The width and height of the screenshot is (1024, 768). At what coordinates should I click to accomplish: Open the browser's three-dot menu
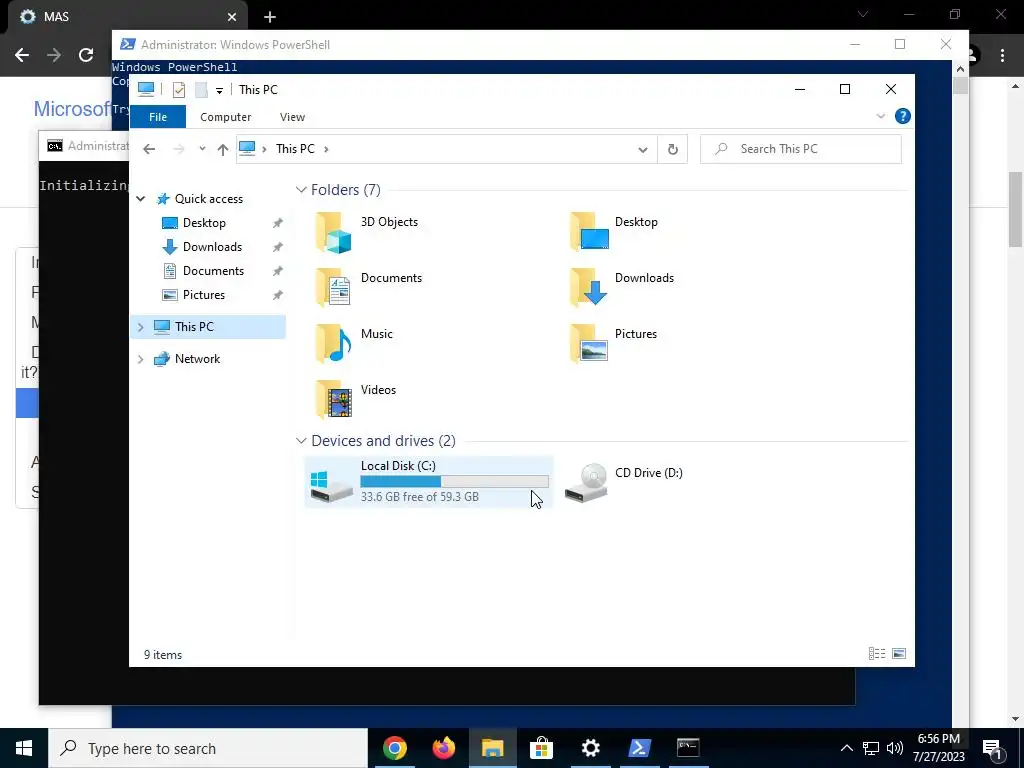tap(1002, 56)
